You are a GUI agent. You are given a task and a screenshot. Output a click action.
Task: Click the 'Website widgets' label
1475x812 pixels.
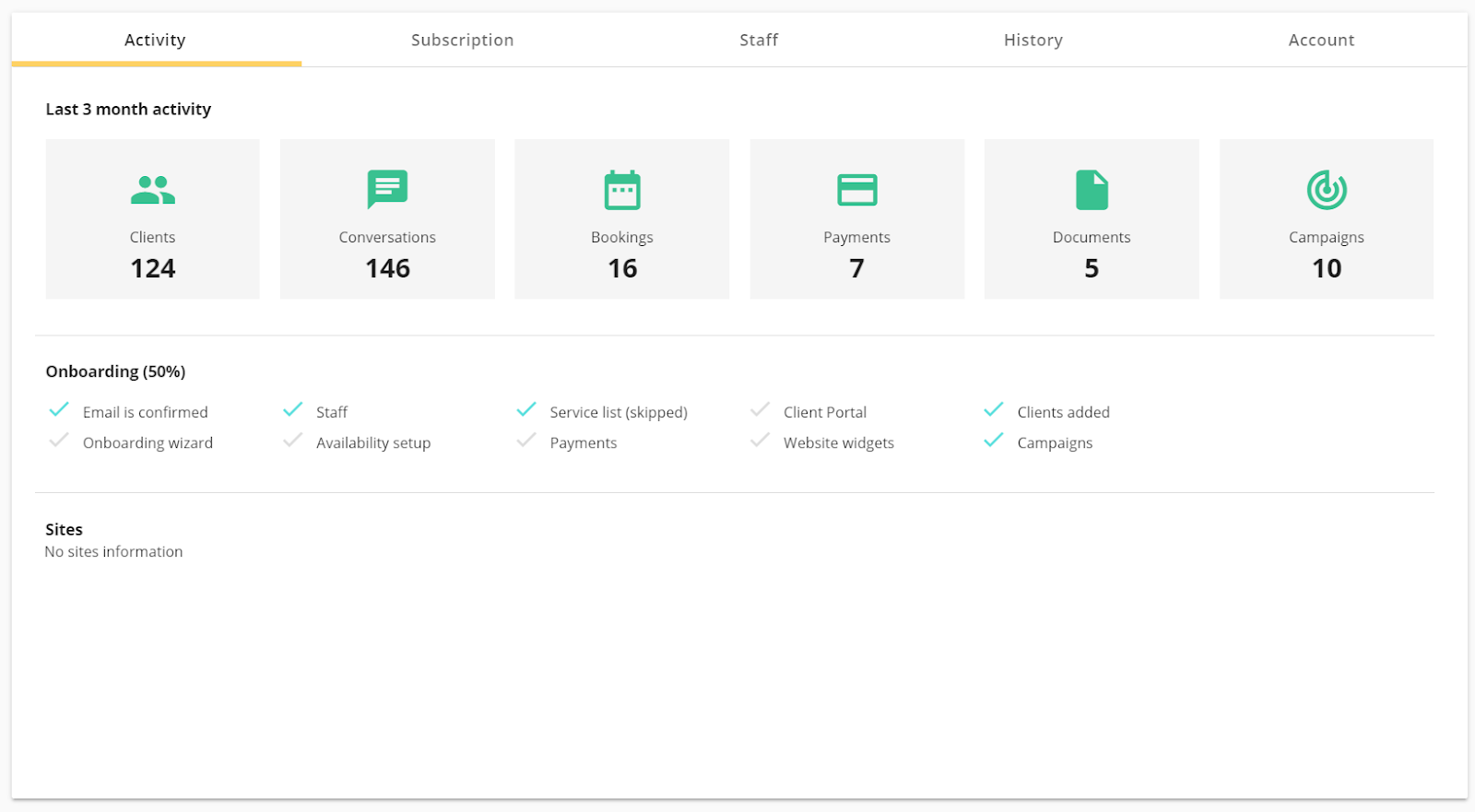coord(839,442)
